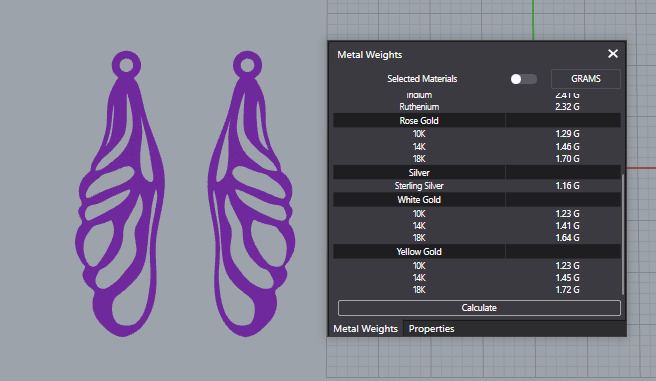The image size is (656, 381).
Task: Click Yellow Gold 1.72 G value
Action: tap(567, 289)
